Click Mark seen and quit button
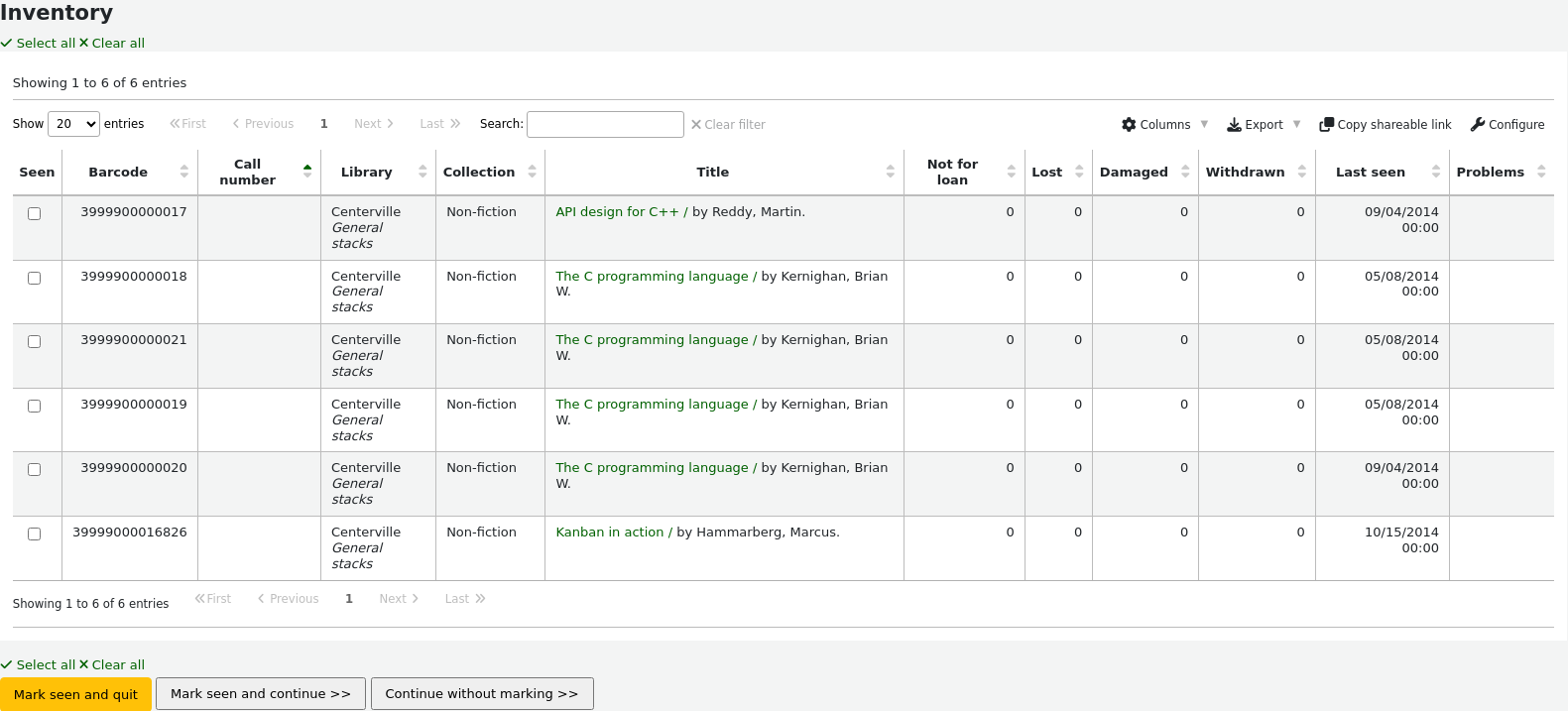1568x711 pixels. click(75, 694)
